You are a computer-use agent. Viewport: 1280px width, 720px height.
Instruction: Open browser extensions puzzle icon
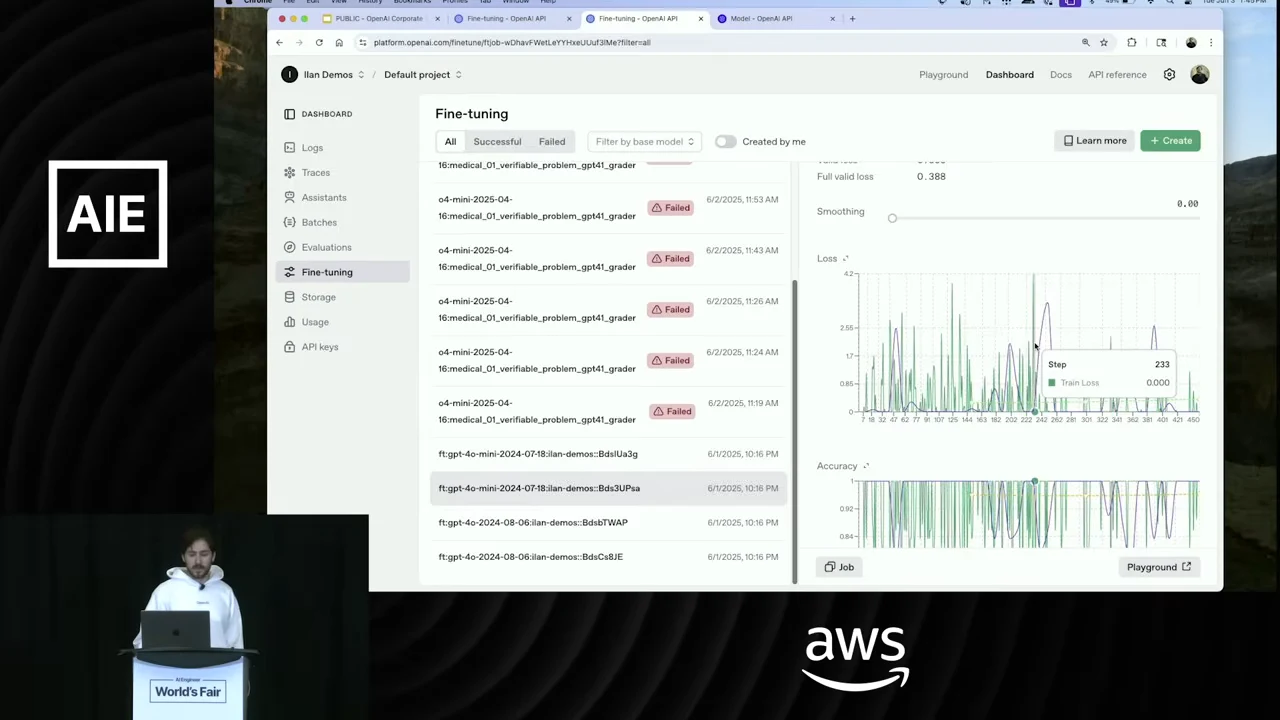click(1132, 43)
